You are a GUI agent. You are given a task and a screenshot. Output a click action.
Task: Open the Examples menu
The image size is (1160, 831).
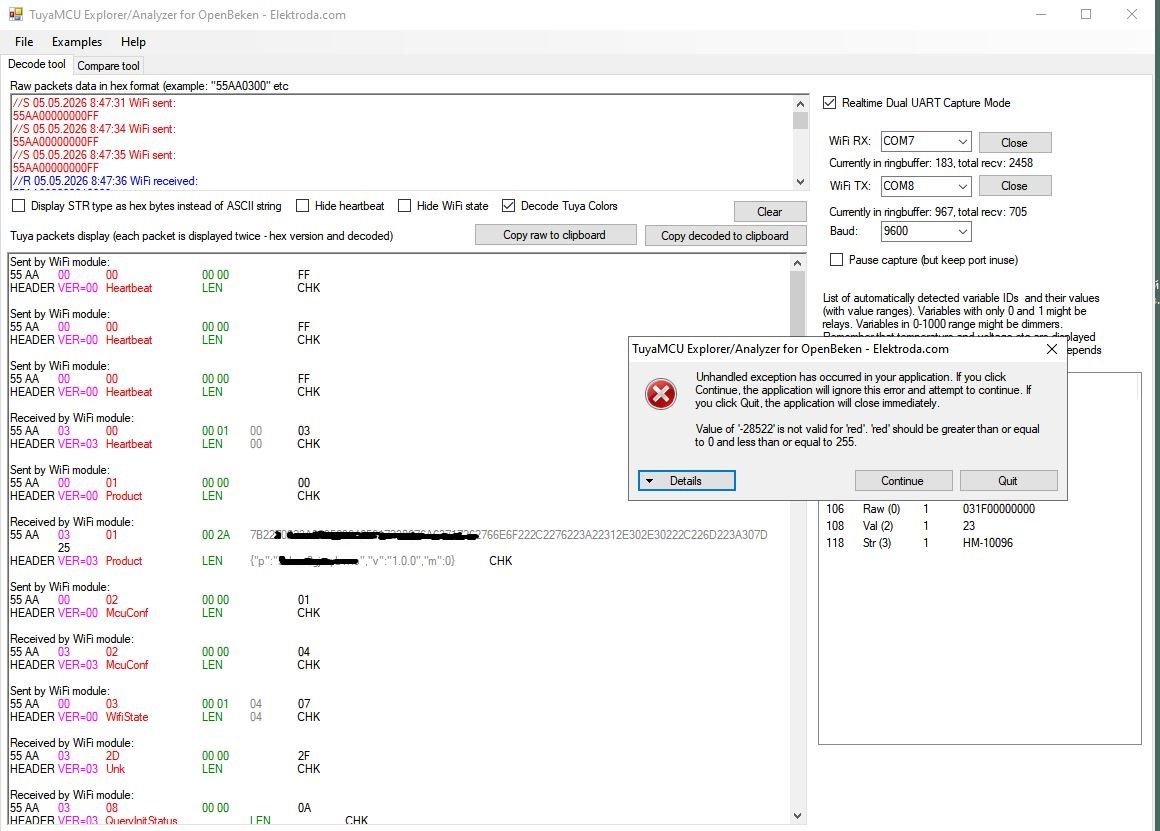[77, 42]
